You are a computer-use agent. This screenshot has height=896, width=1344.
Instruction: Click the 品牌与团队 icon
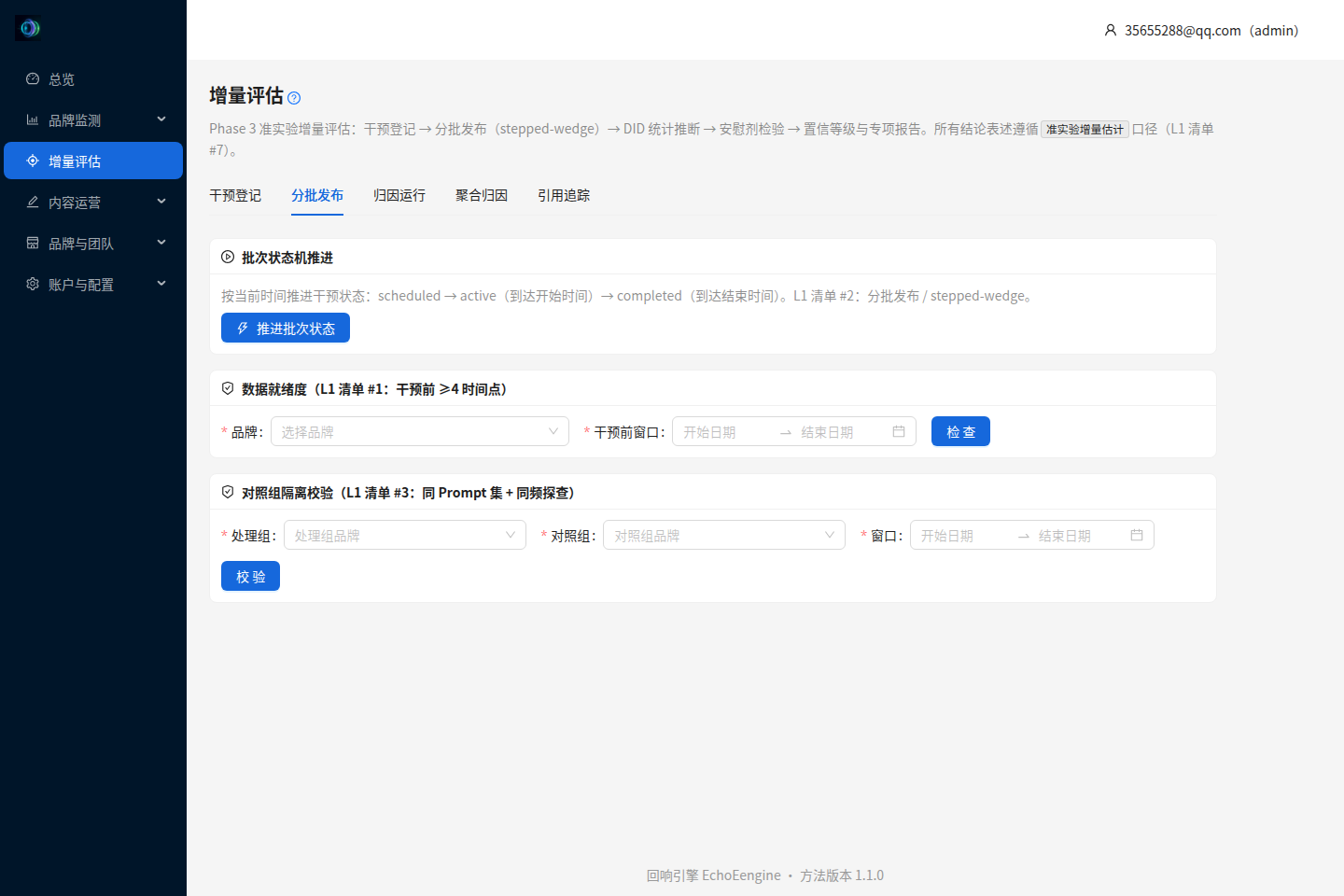click(x=33, y=244)
